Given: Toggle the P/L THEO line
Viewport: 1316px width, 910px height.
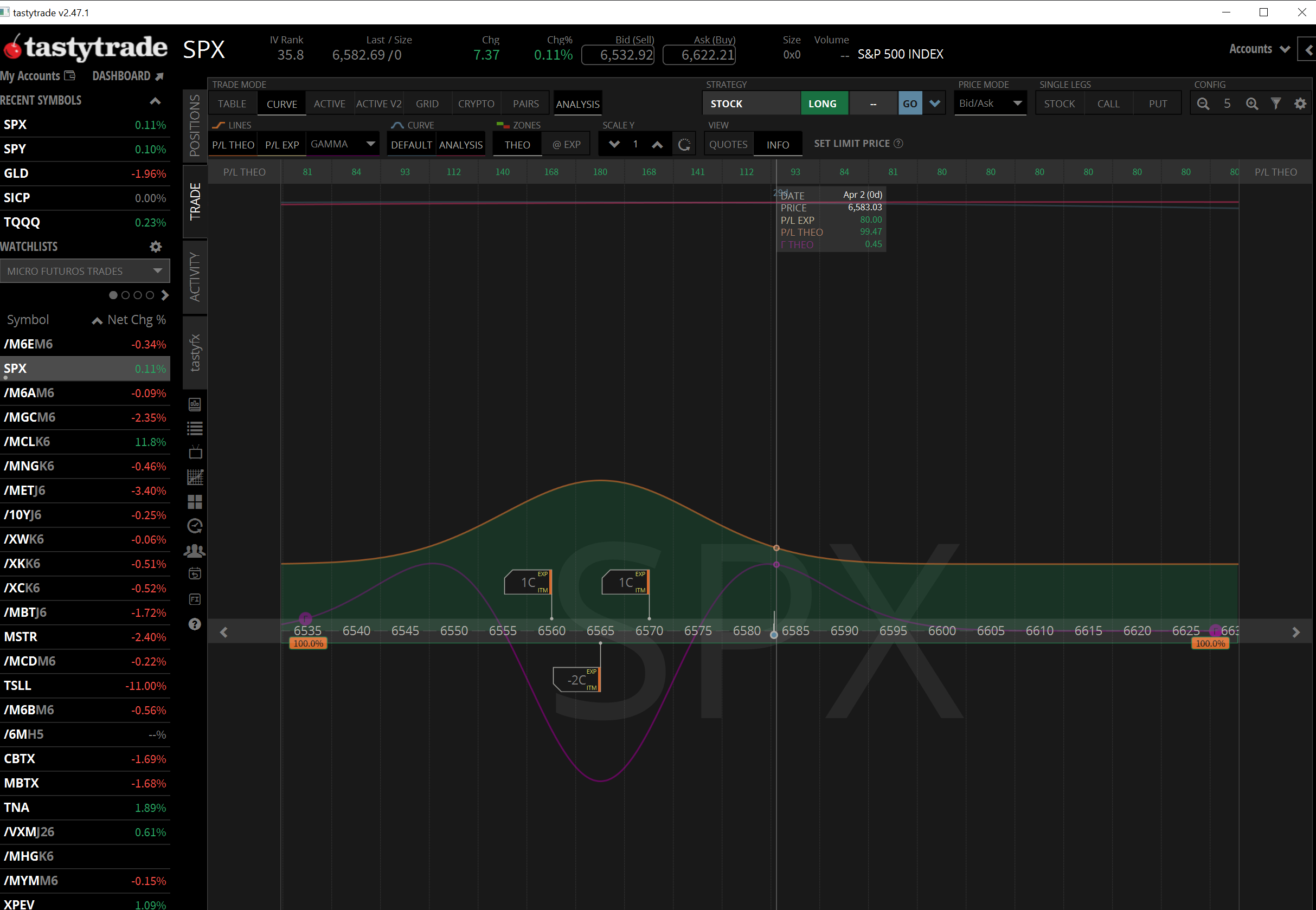Looking at the screenshot, I should (x=233, y=145).
